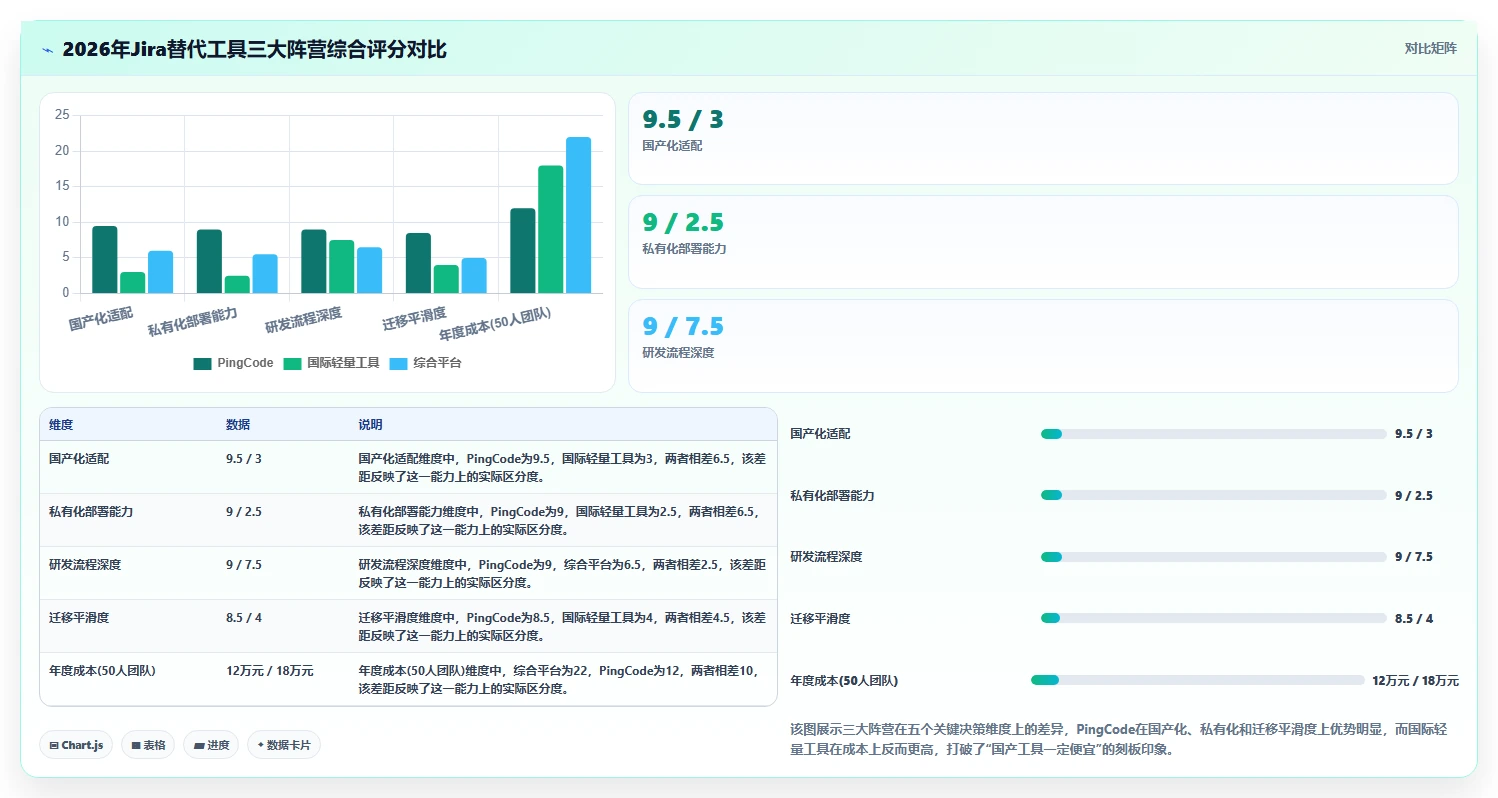
Task: Click the 数据卡片 chip
Action: click(284, 745)
